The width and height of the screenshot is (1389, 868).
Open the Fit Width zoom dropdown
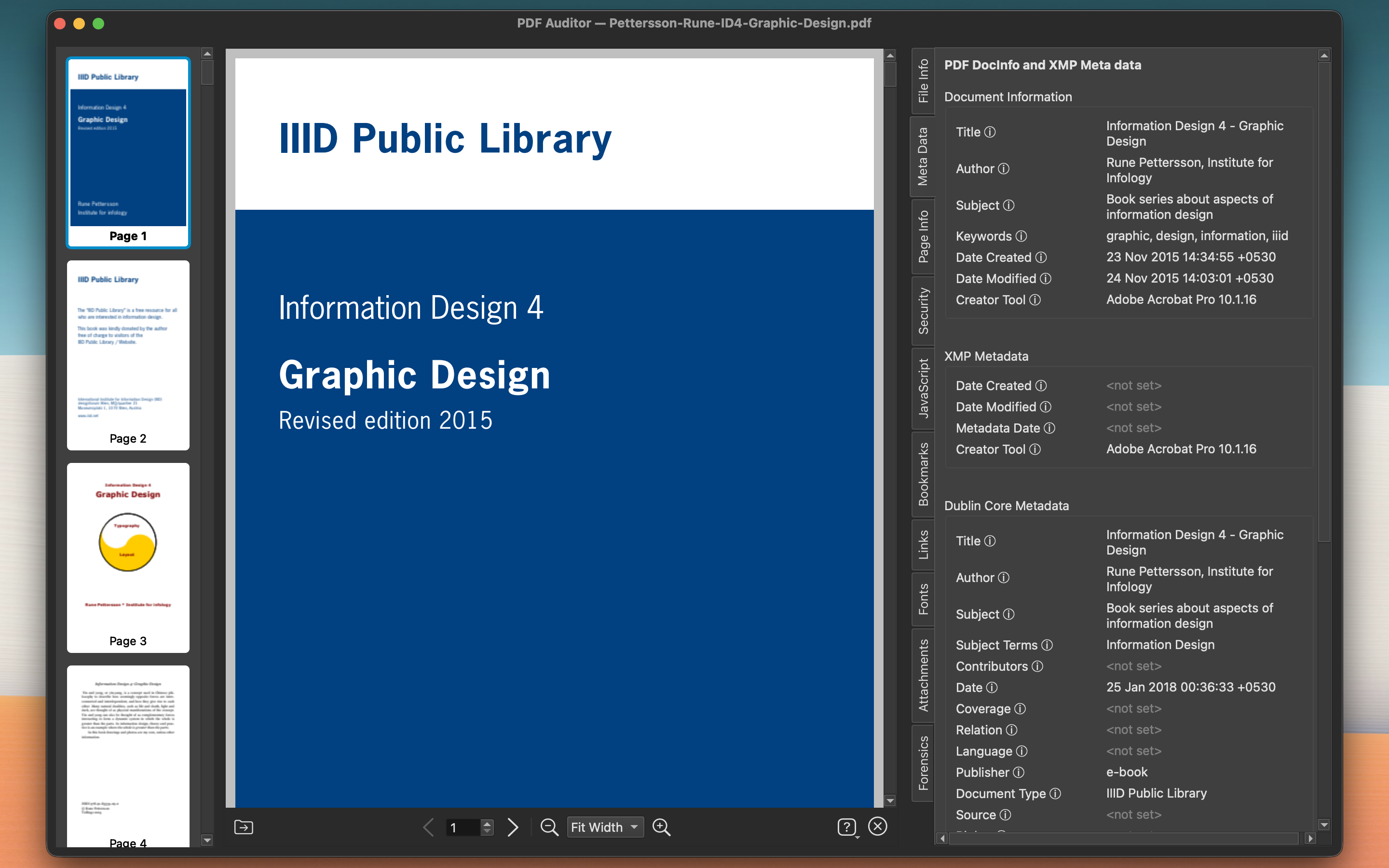605,827
